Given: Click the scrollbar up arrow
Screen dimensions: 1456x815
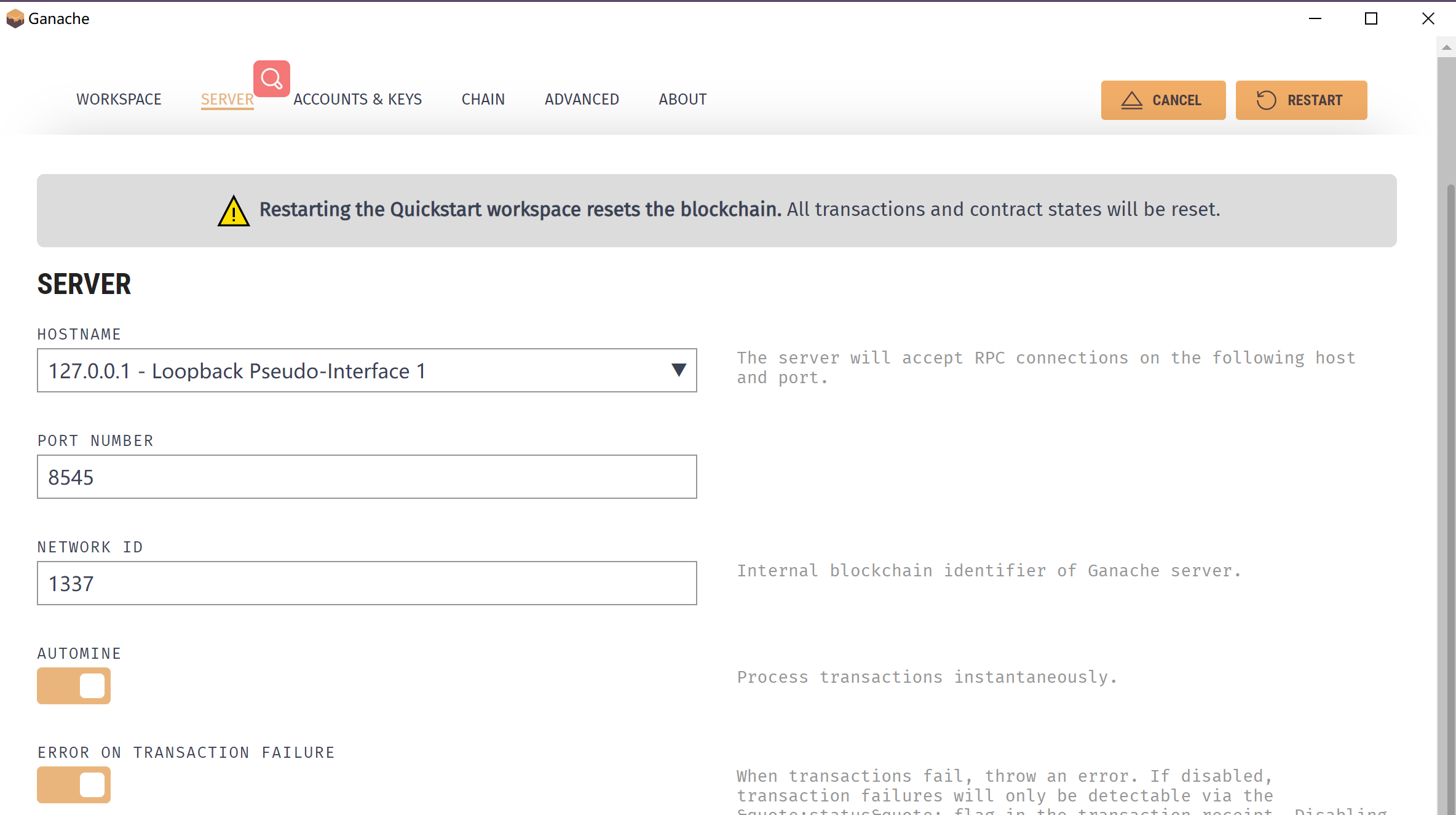Looking at the screenshot, I should click(1447, 47).
